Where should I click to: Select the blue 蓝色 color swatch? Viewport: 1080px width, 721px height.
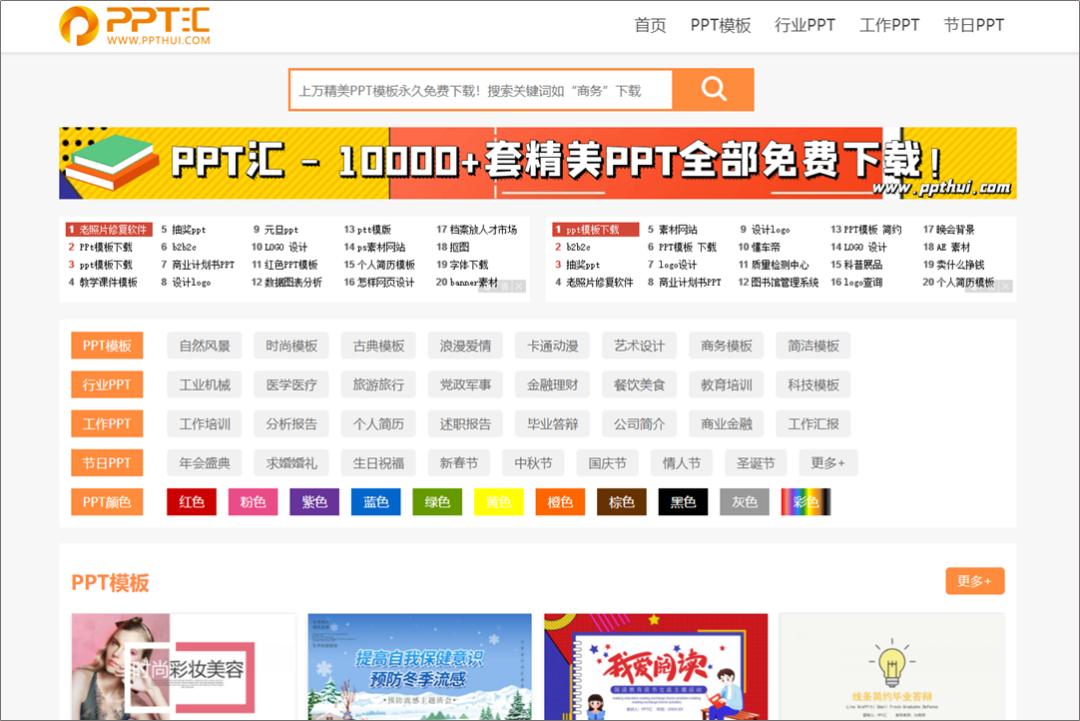pos(376,502)
